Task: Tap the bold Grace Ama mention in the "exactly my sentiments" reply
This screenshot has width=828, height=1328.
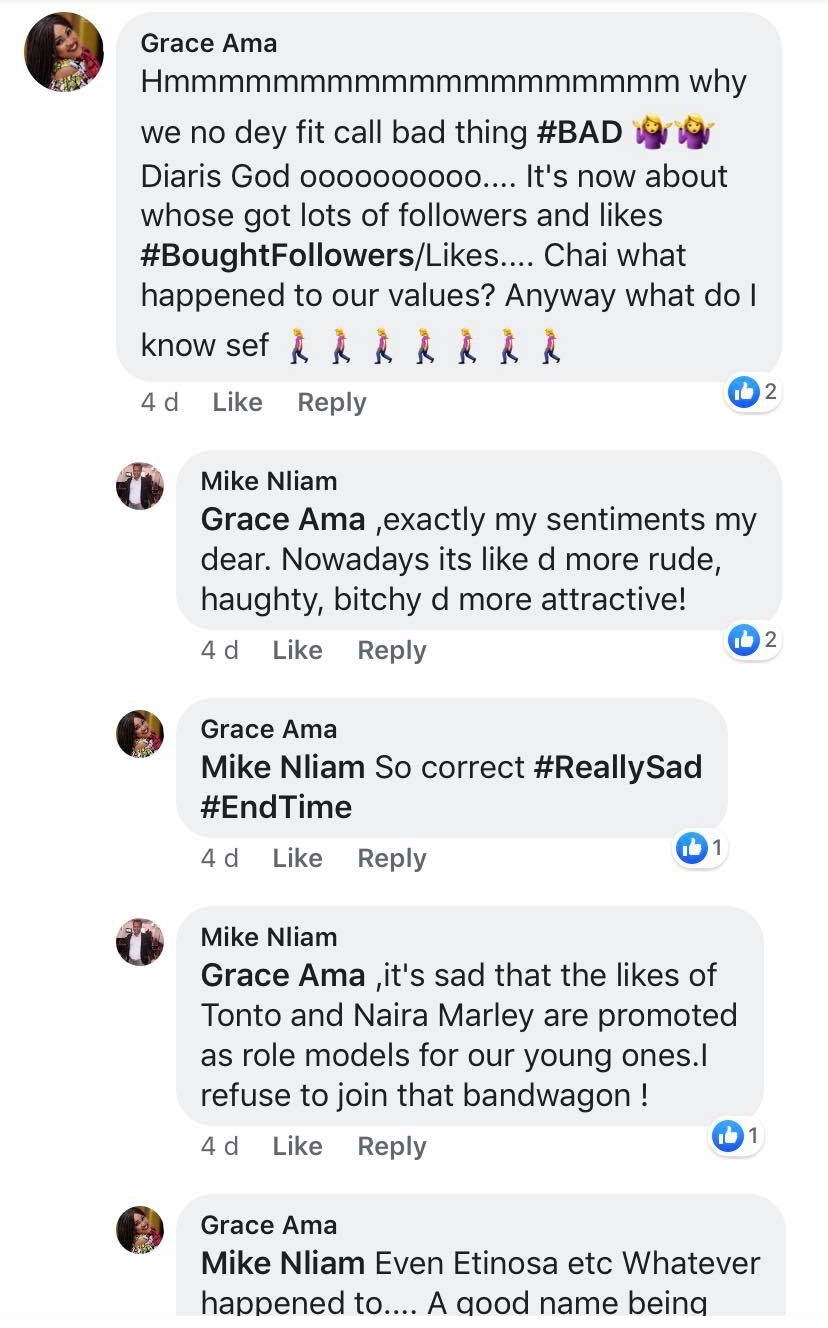Action: (x=283, y=519)
